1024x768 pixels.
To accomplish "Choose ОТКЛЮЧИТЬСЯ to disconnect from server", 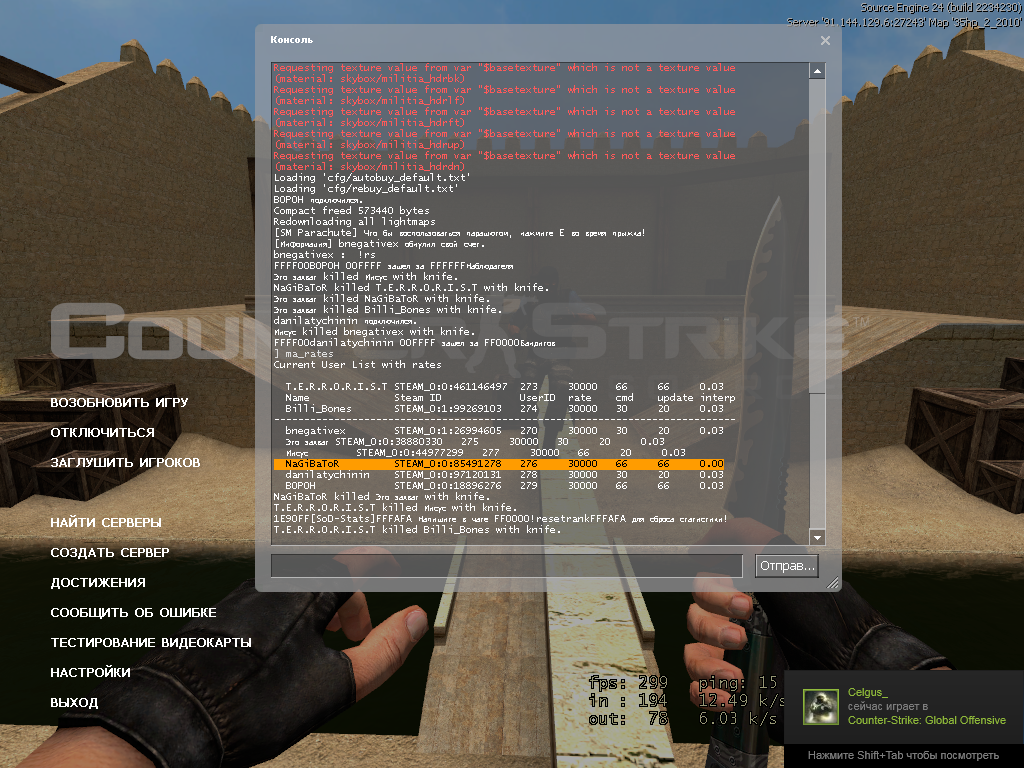I will click(x=103, y=432).
